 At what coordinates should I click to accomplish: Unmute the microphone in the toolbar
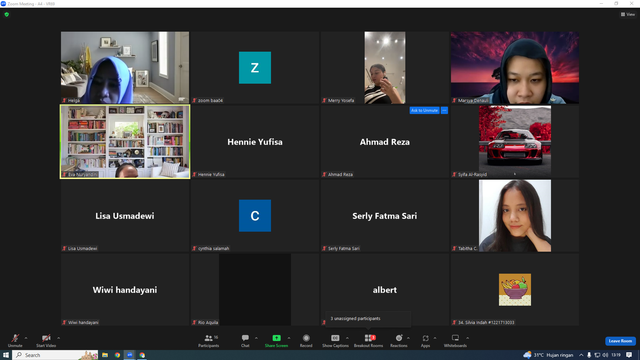(x=15, y=340)
